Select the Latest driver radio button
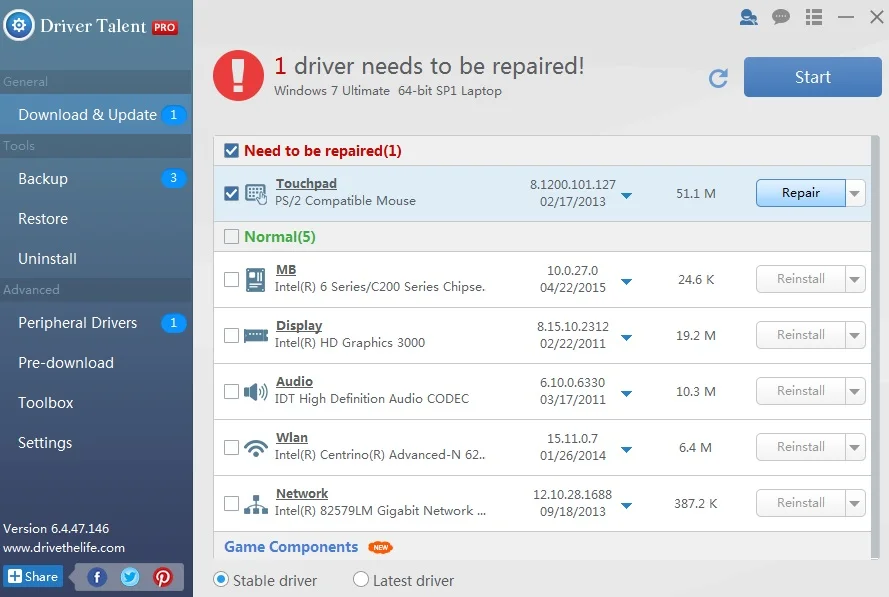The height and width of the screenshot is (597, 889). 361,579
